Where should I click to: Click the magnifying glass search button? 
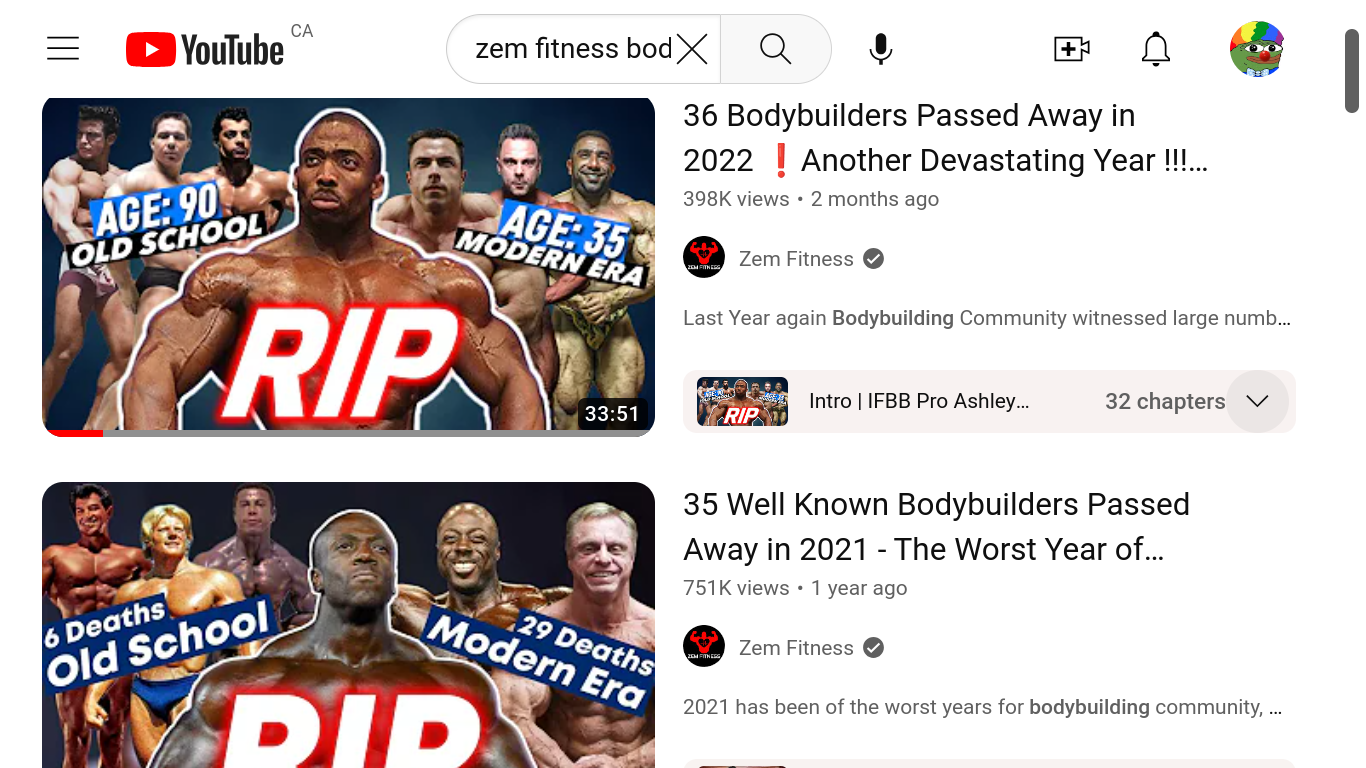click(775, 48)
